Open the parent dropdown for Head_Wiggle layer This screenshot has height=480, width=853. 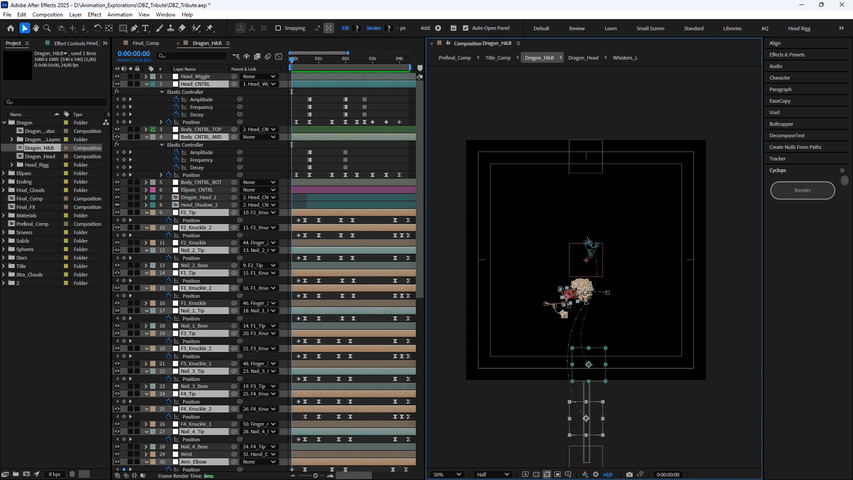pyautogui.click(x=259, y=77)
